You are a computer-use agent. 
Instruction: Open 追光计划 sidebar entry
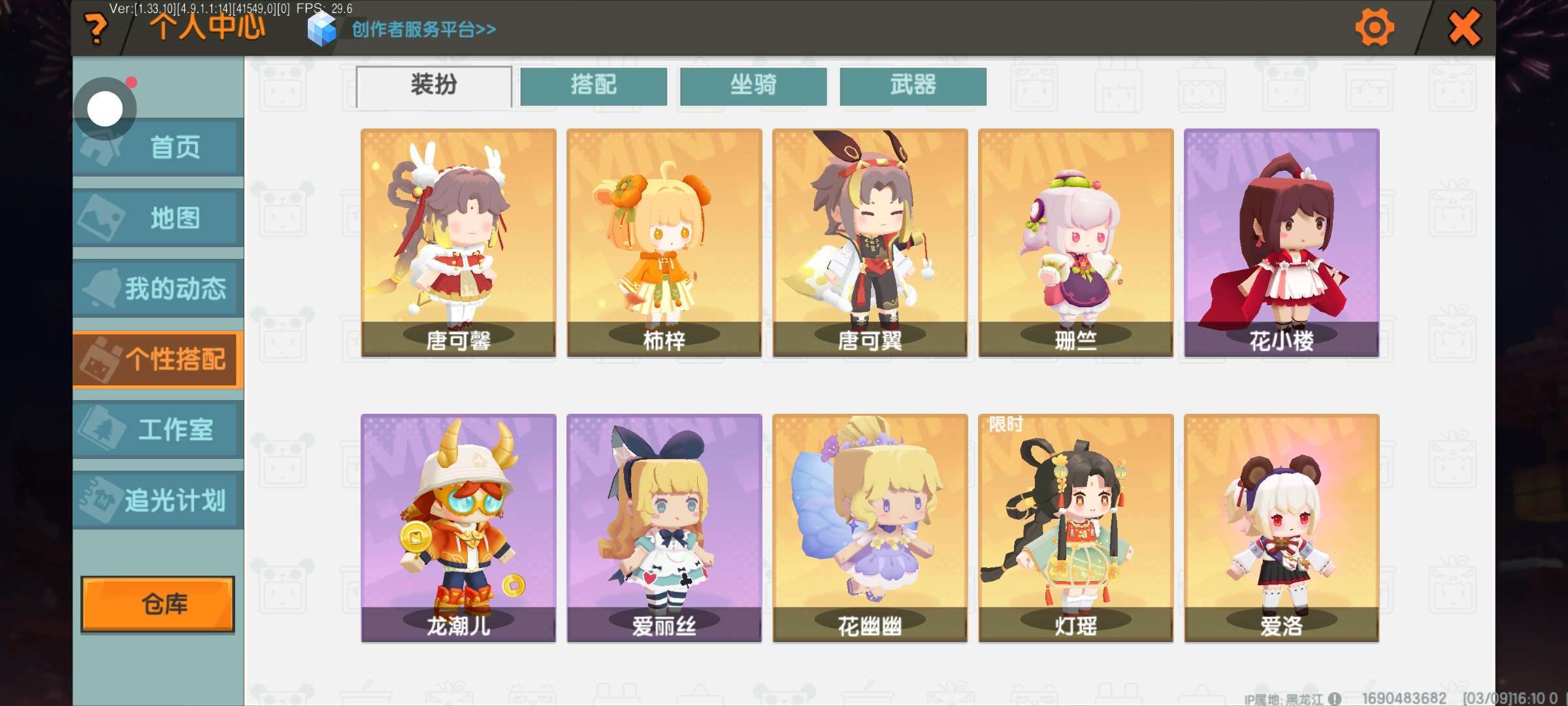158,500
